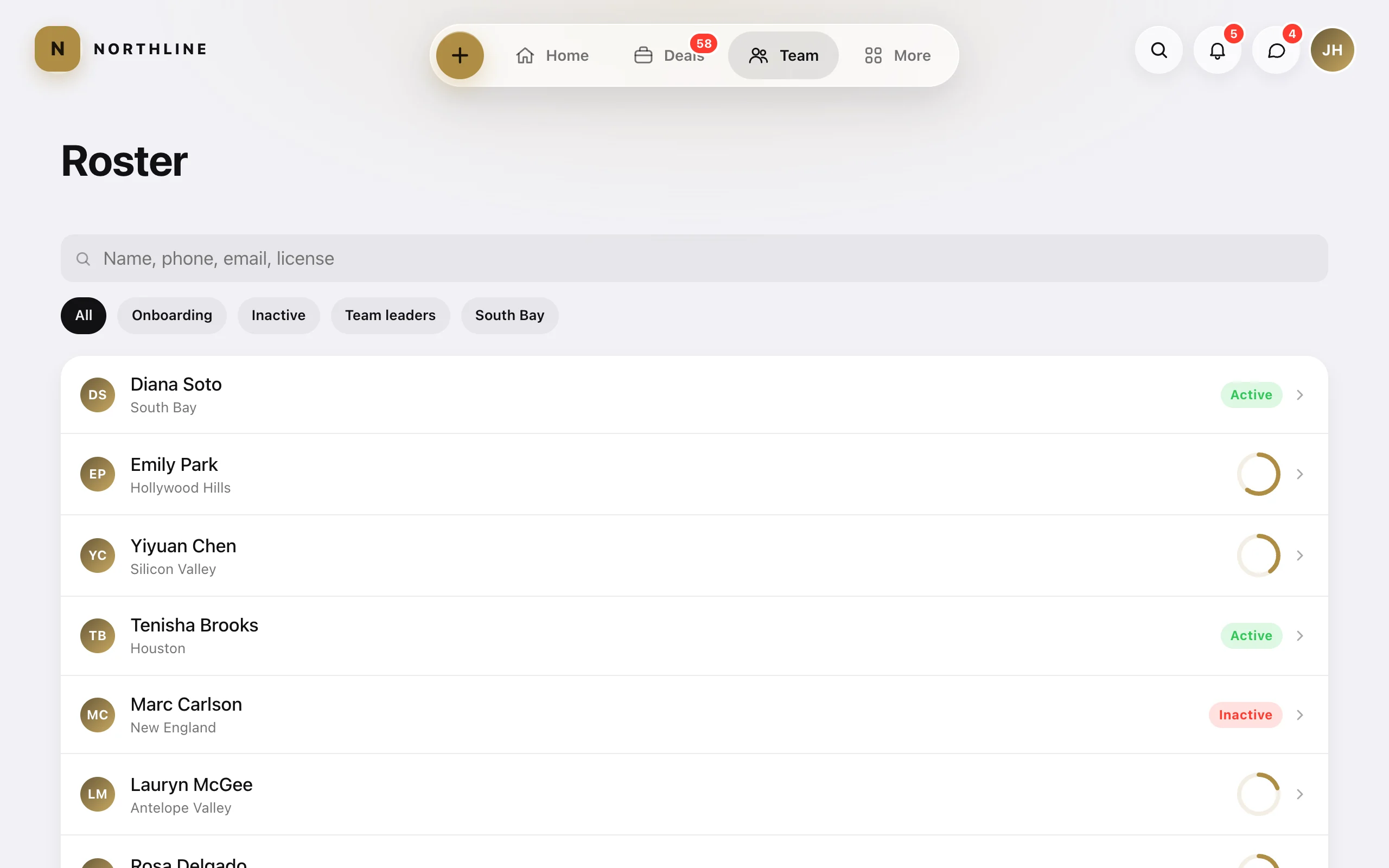Click Marc Carlson's Inactive status badge
This screenshot has height=868, width=1389.
1246,714
